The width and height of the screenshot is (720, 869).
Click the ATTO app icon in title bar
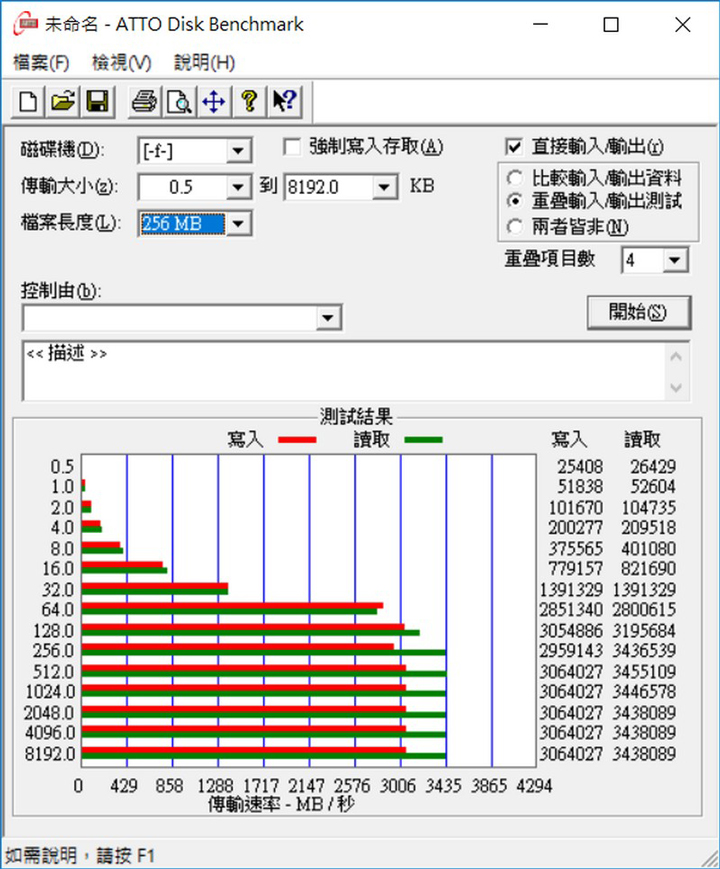click(x=25, y=24)
